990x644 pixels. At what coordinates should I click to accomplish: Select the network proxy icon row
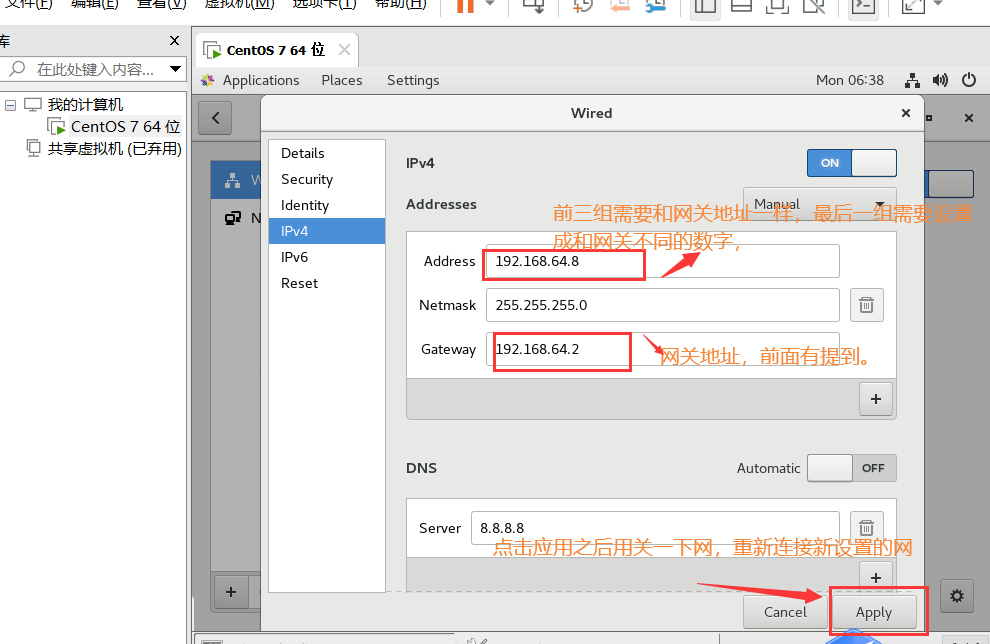click(x=233, y=218)
